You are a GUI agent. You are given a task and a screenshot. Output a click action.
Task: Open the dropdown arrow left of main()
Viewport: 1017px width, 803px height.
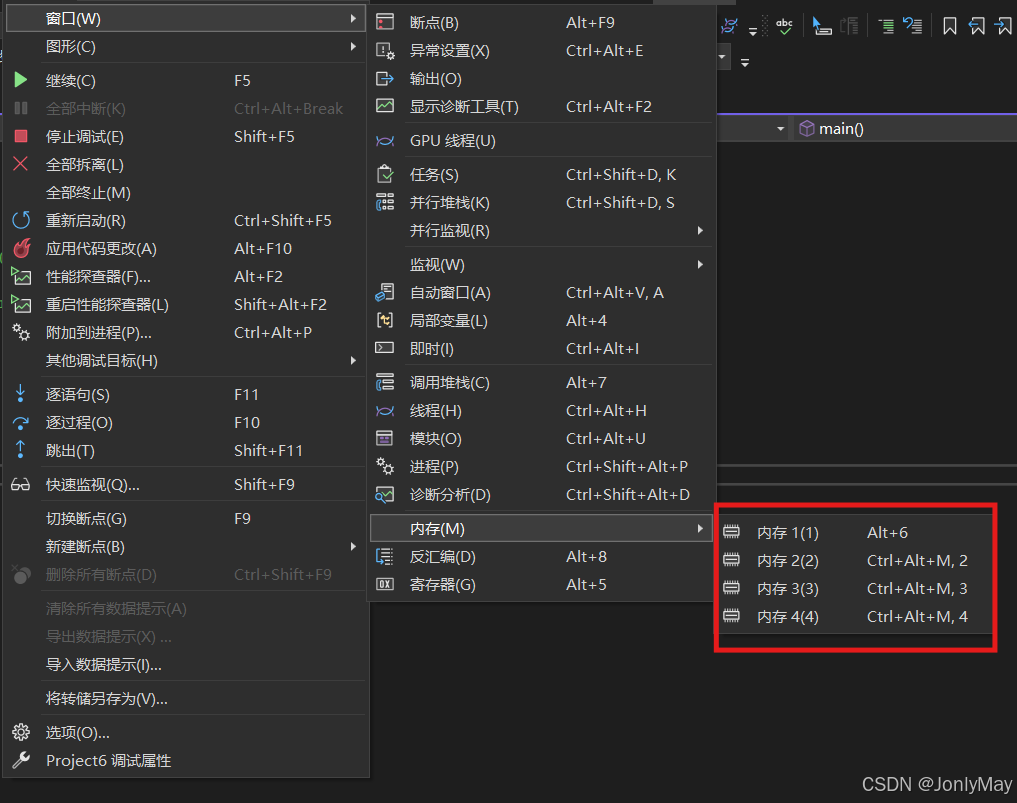pyautogui.click(x=780, y=129)
